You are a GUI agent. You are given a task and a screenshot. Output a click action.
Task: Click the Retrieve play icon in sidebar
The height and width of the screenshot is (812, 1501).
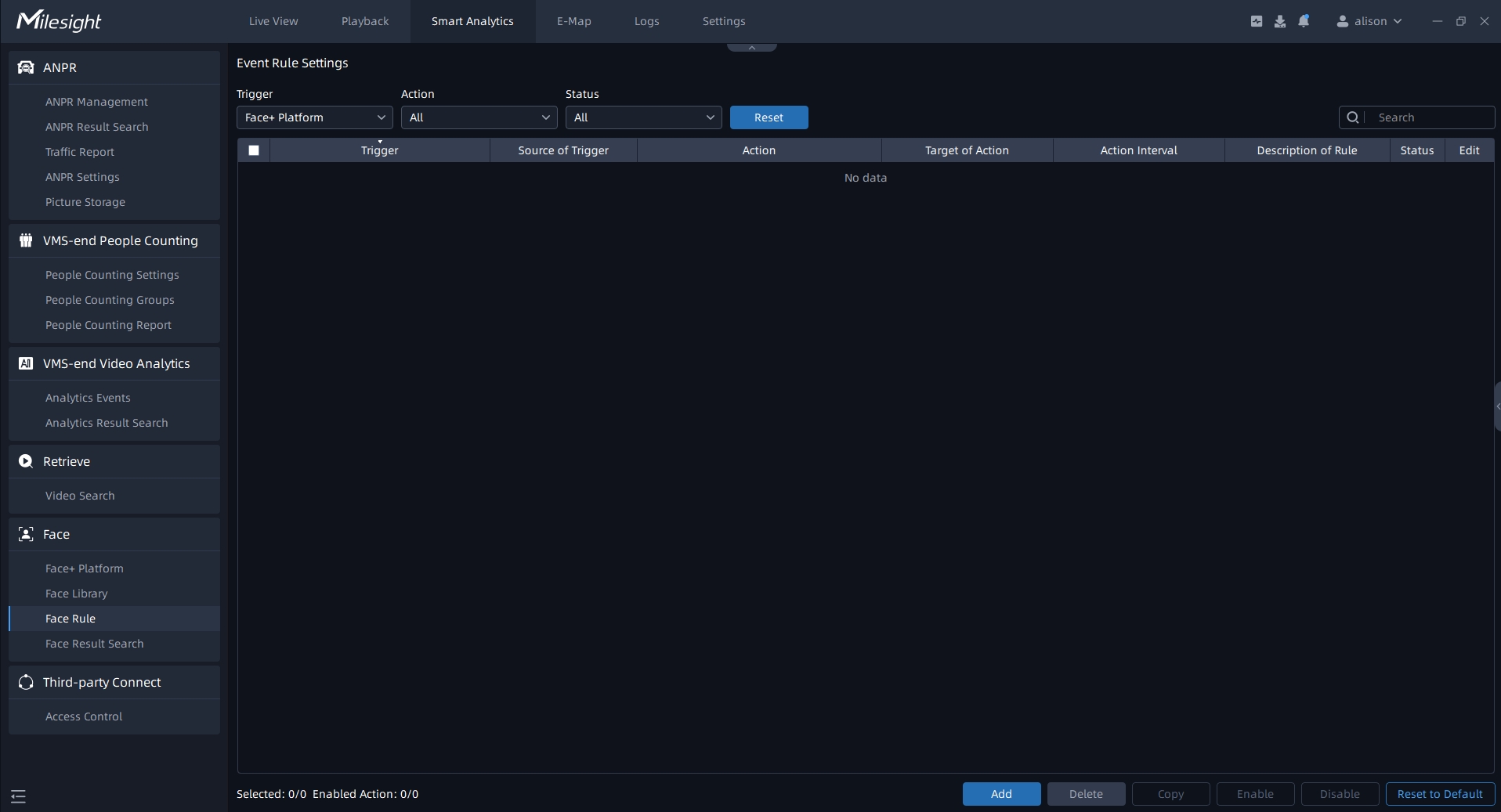click(x=26, y=461)
